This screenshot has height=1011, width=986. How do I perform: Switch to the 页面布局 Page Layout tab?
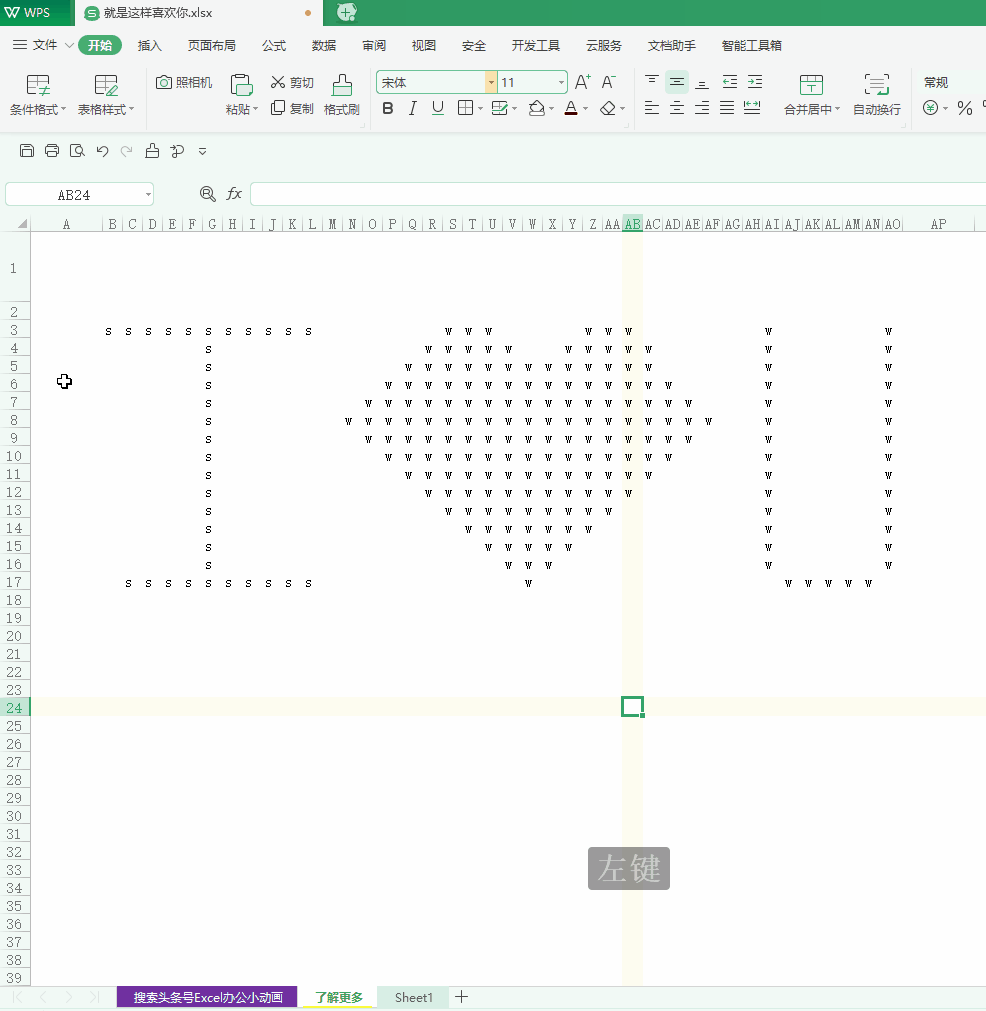pyautogui.click(x=212, y=45)
